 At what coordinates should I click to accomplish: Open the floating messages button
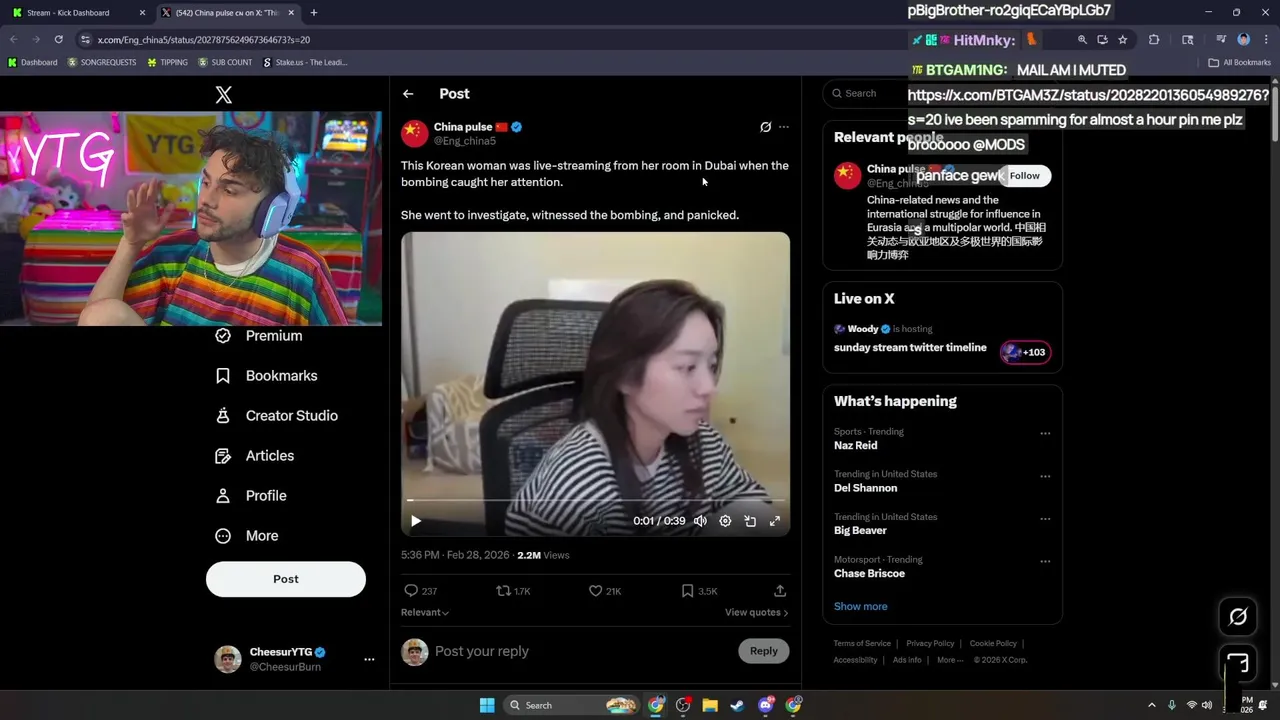[1238, 664]
